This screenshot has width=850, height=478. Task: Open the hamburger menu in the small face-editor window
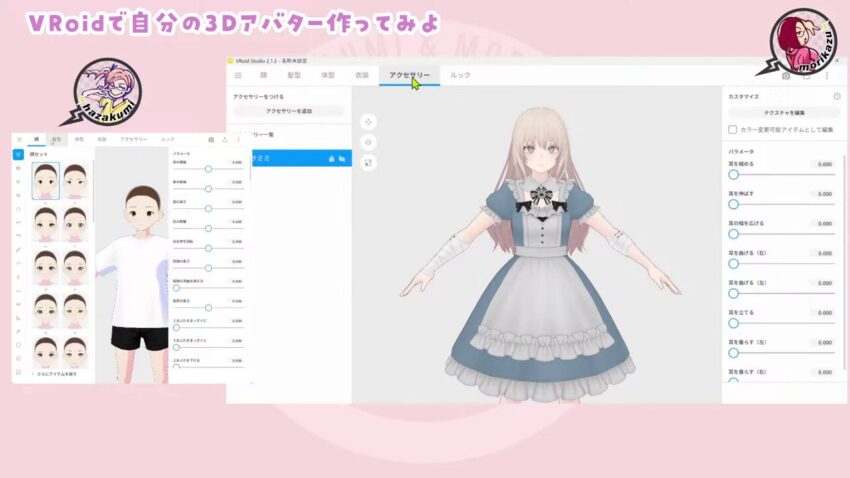19,139
